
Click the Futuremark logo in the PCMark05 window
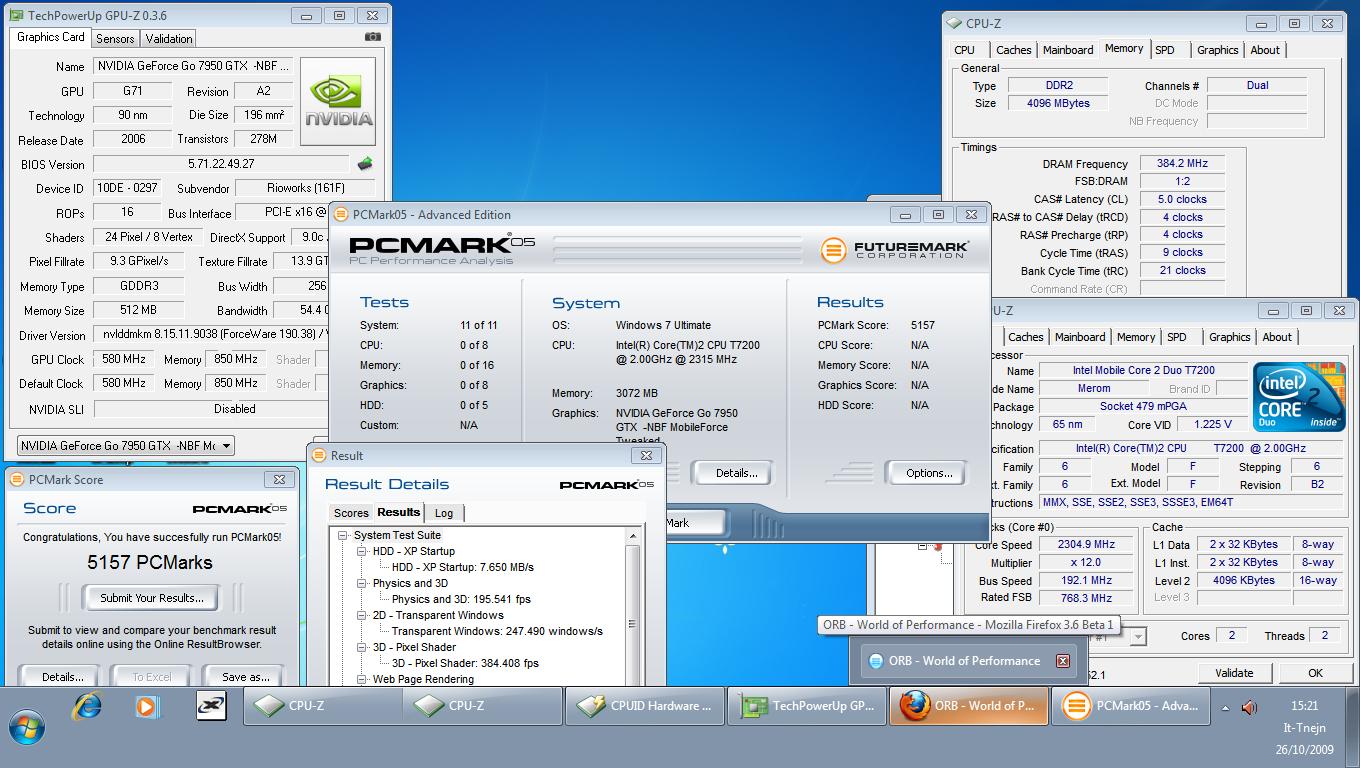(894, 249)
